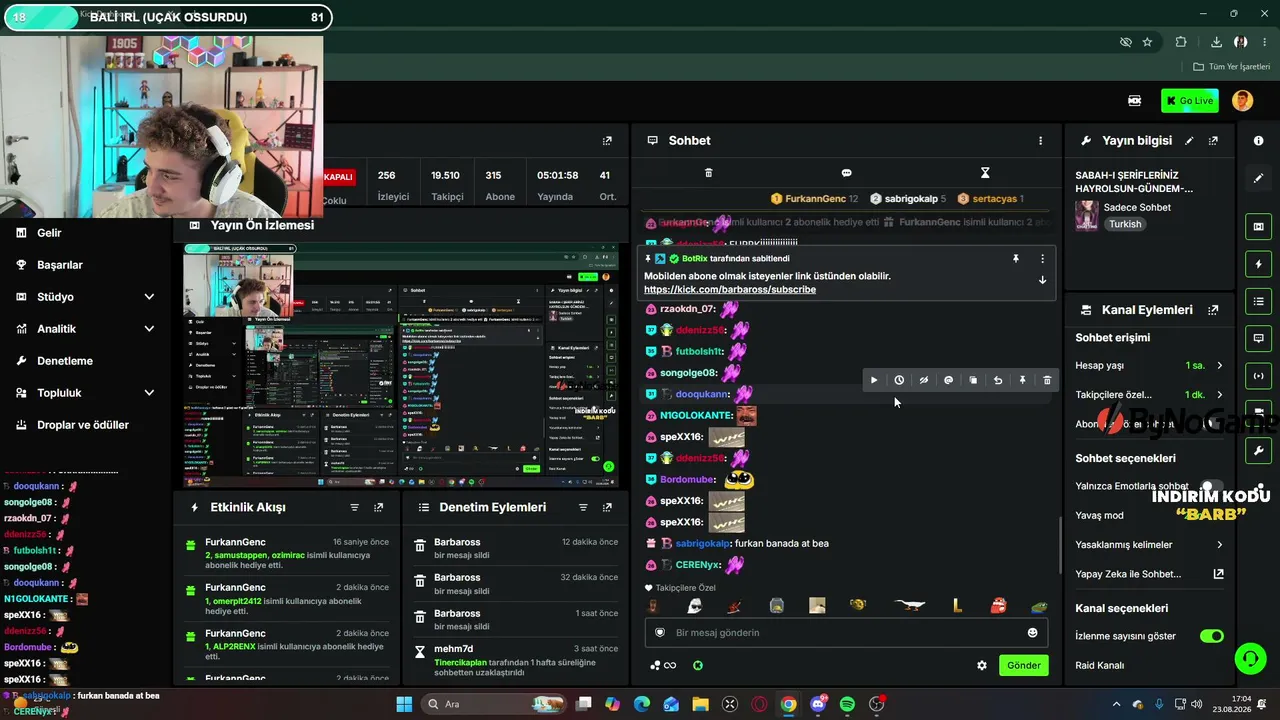The height and width of the screenshot is (720, 1280).
Task: Click the green headset support button
Action: pyautogui.click(x=1250, y=658)
